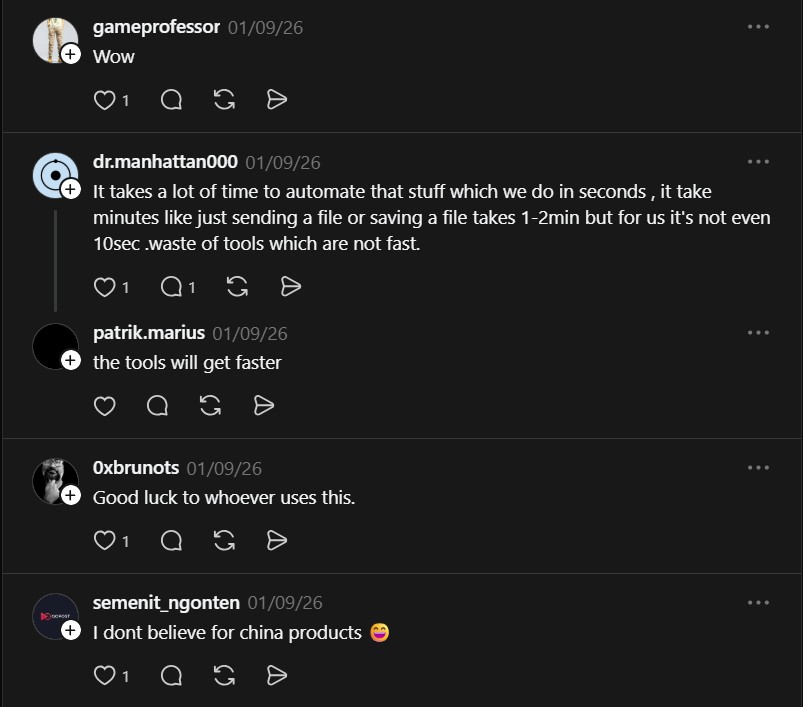This screenshot has width=803, height=707.
Task: Open more options for semenit_ngonten's comment
Action: click(x=758, y=603)
